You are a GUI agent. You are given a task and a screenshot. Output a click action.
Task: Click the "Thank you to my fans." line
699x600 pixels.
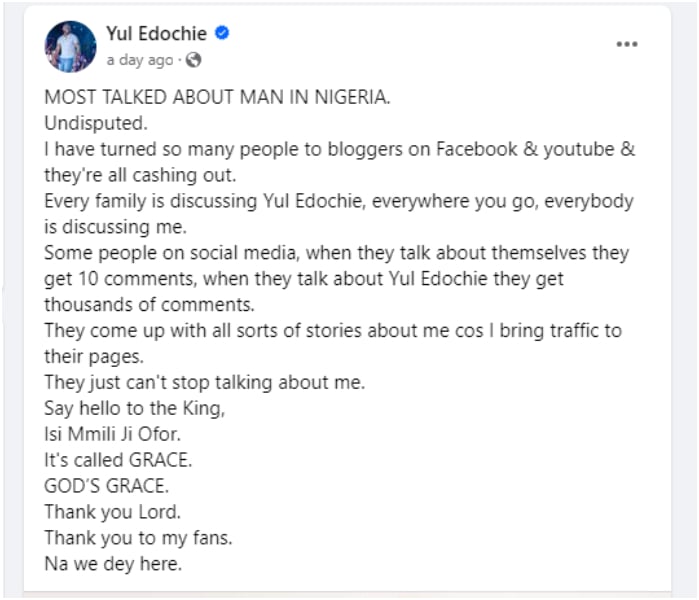click(x=123, y=537)
